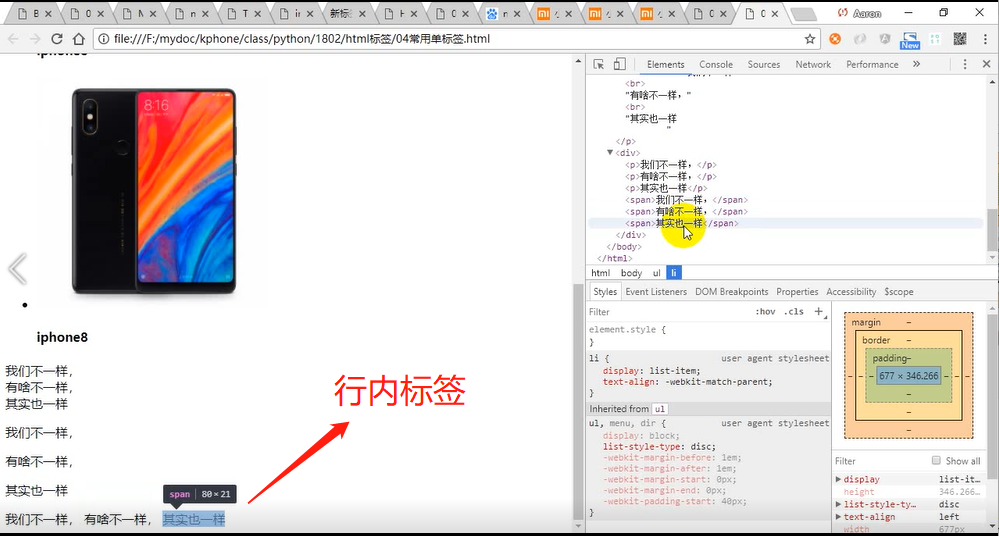This screenshot has width=999, height=536.
Task: Open a new browser tab
Action: (804, 14)
